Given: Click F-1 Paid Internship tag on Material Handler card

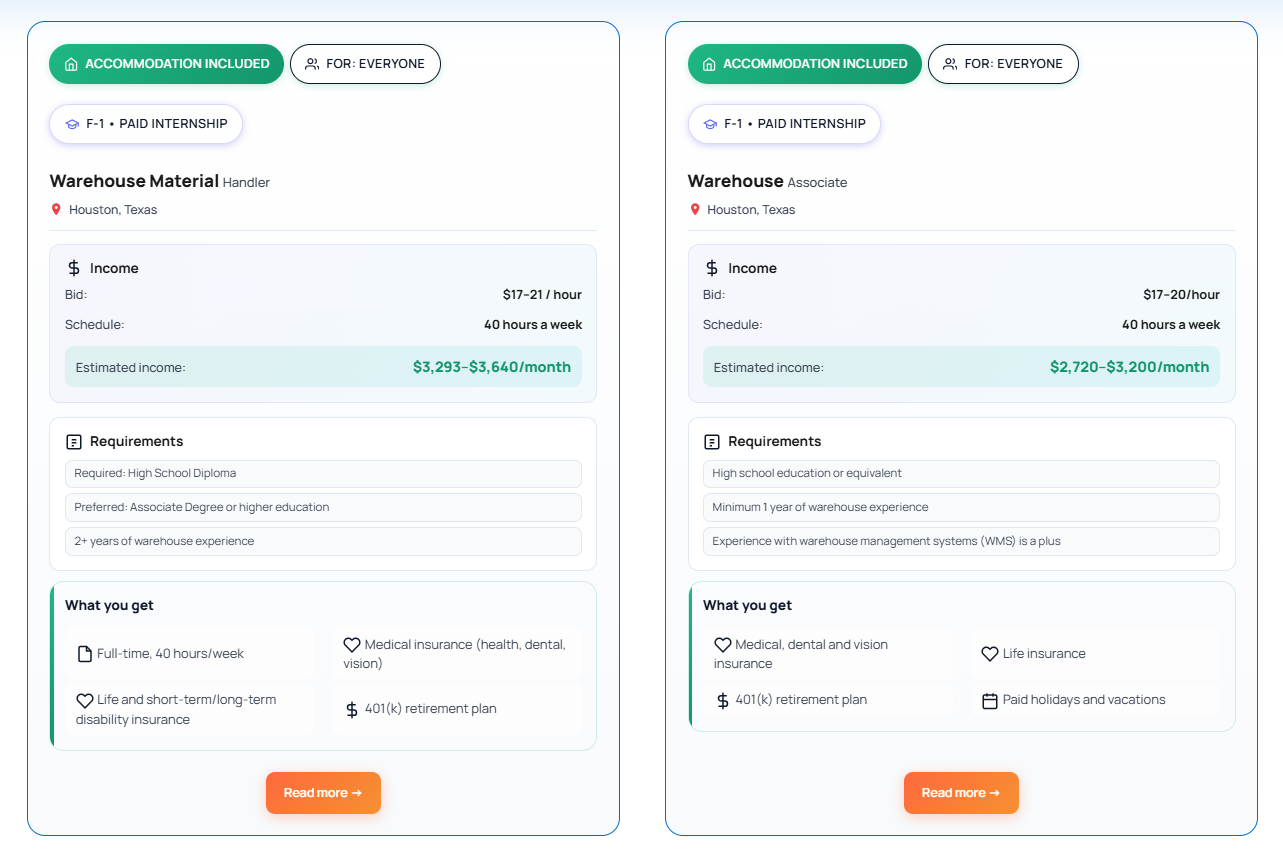Looking at the screenshot, I should [x=146, y=124].
